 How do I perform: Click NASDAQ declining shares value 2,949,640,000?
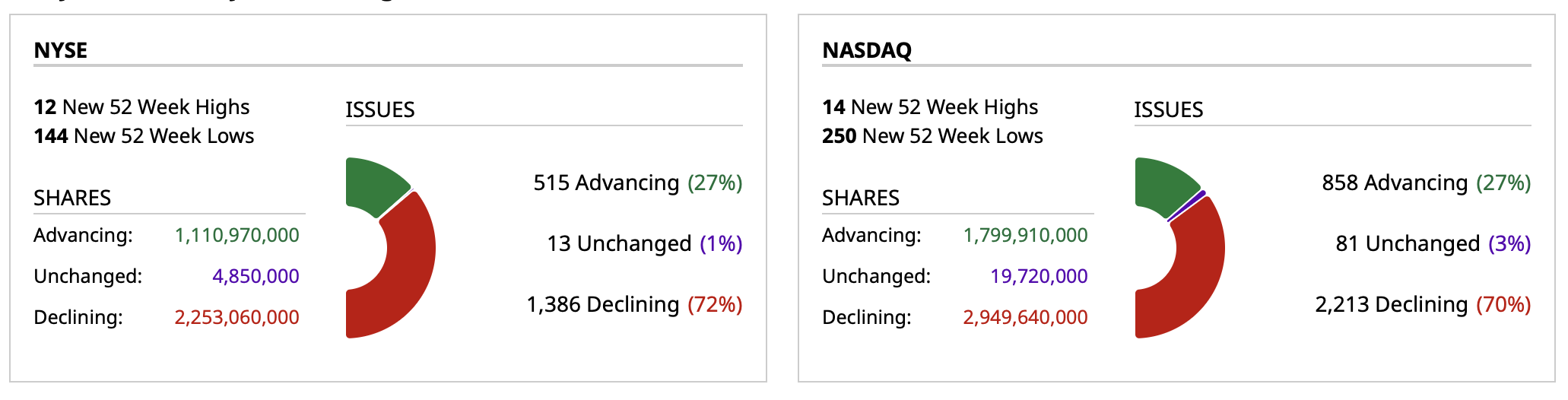1025,317
